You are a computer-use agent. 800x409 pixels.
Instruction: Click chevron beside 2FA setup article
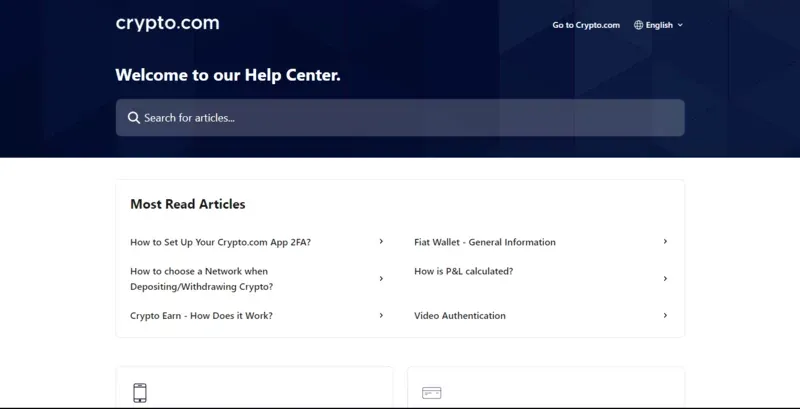pos(381,241)
